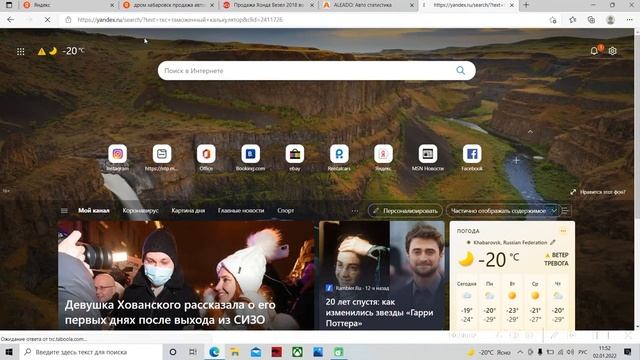Click 'Нравится этот фон?' link
Viewport: 640px width, 360px height.
coord(598,192)
